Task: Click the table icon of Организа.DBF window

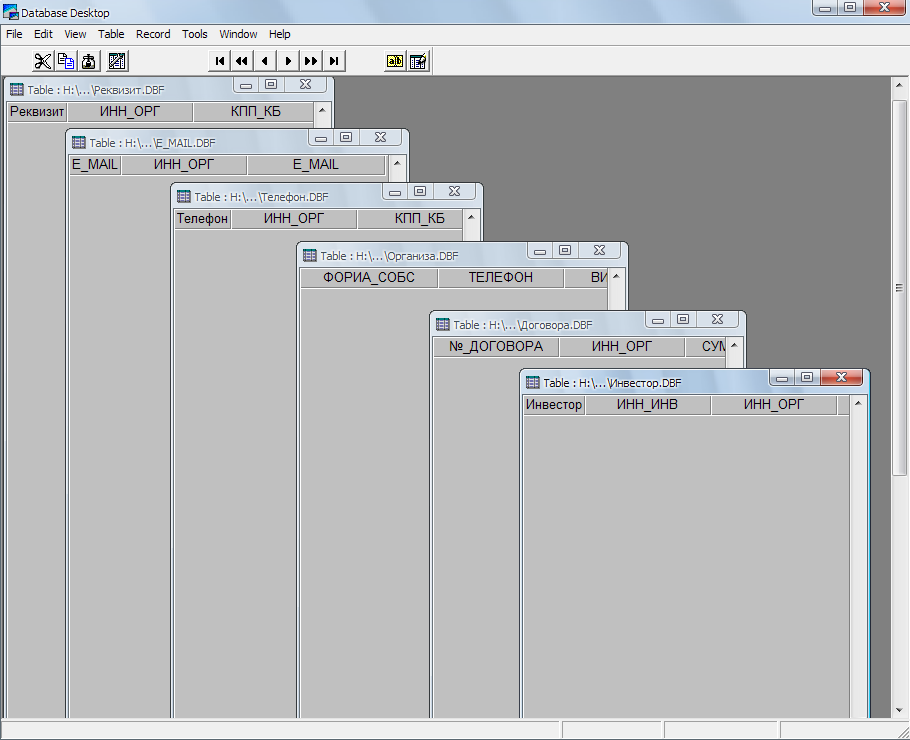Action: tap(310, 255)
